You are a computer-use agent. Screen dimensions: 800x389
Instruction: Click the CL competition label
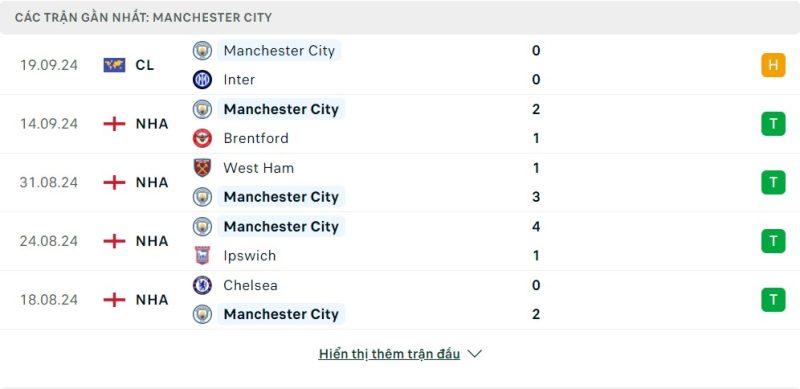click(x=145, y=65)
